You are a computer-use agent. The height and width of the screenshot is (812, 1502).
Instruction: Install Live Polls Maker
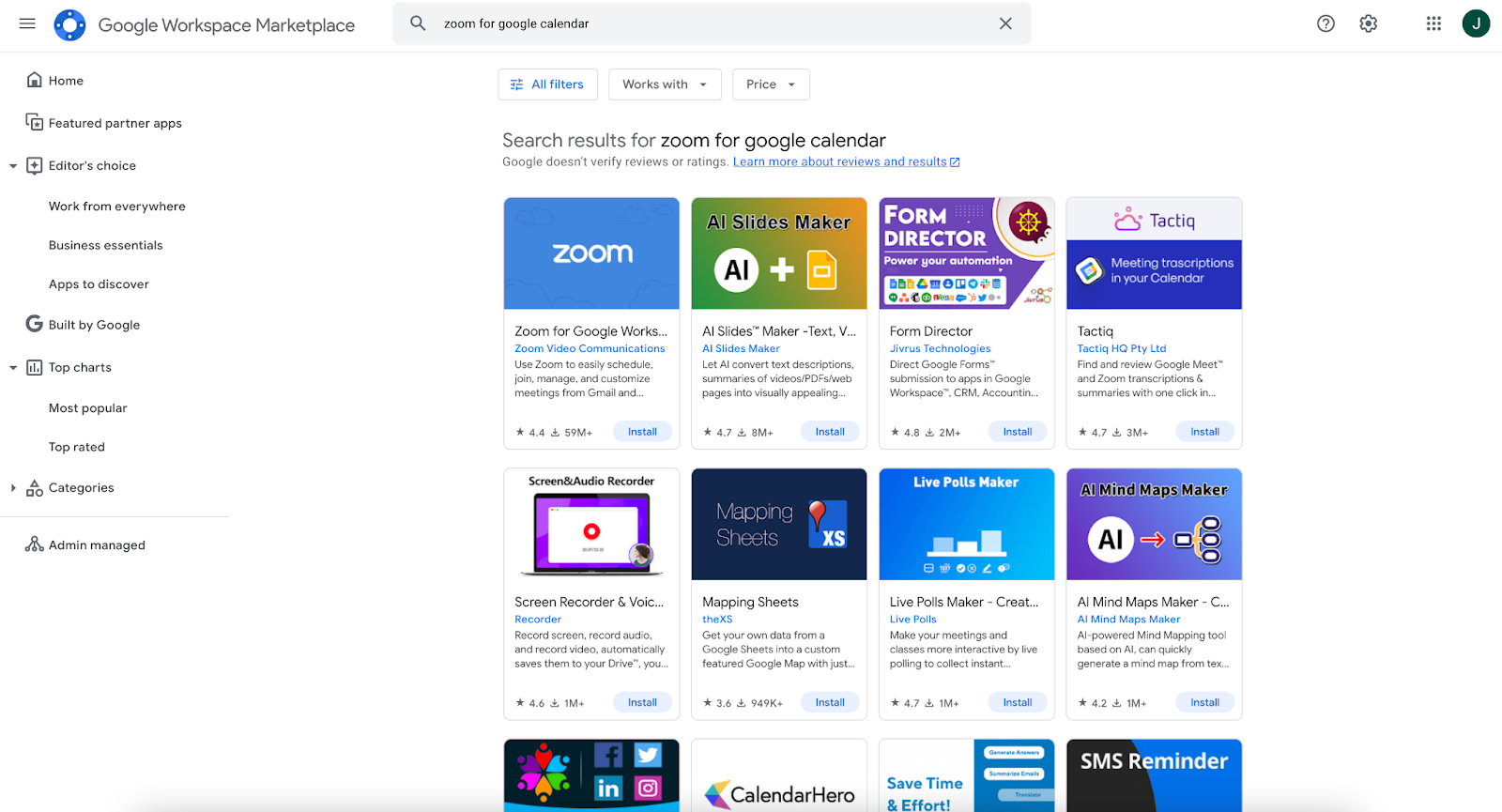[1018, 702]
